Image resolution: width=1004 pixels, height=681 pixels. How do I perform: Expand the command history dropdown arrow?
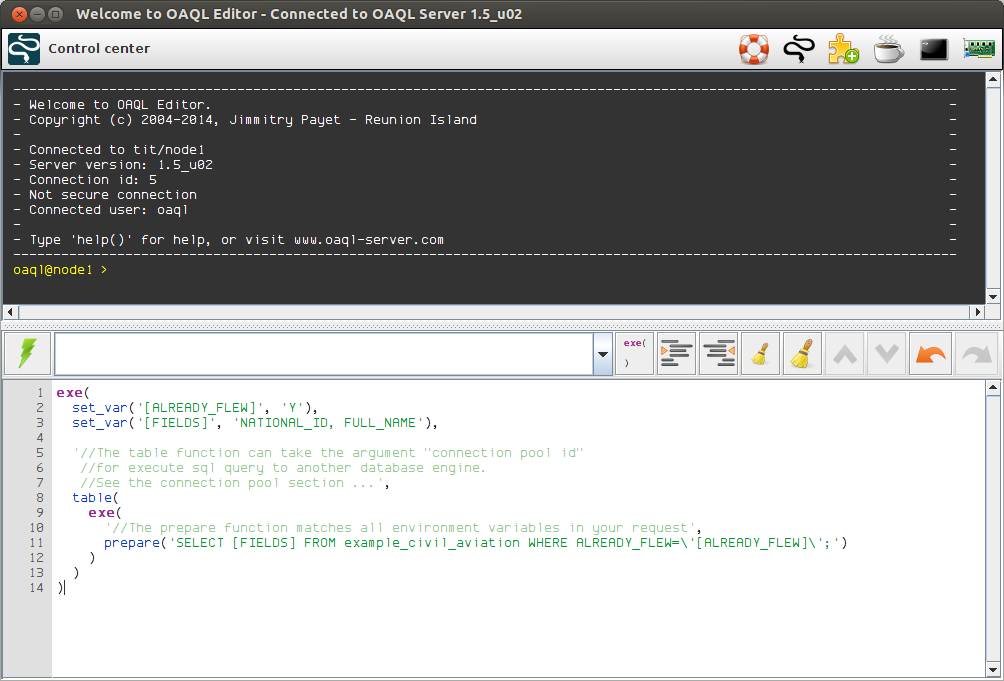tap(603, 355)
